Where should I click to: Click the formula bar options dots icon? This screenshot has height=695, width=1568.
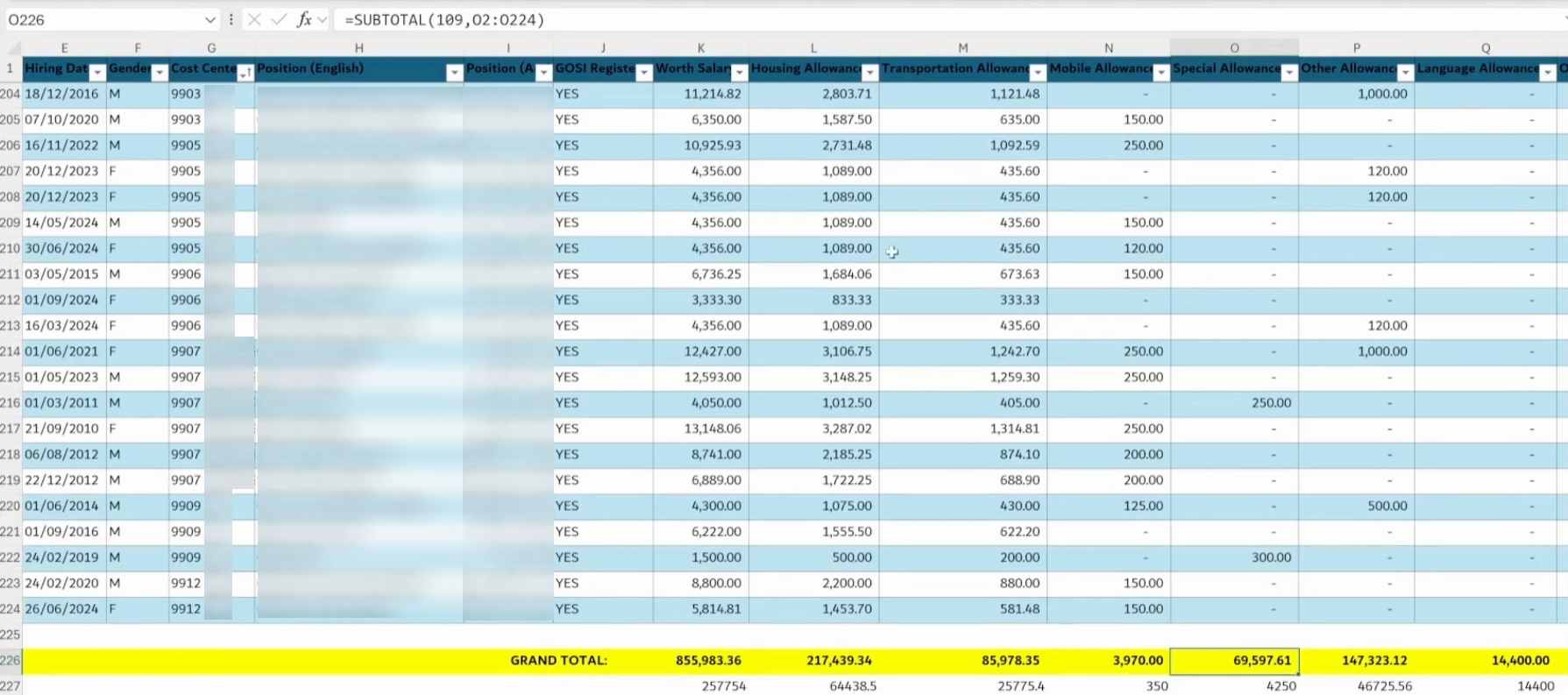coord(231,19)
